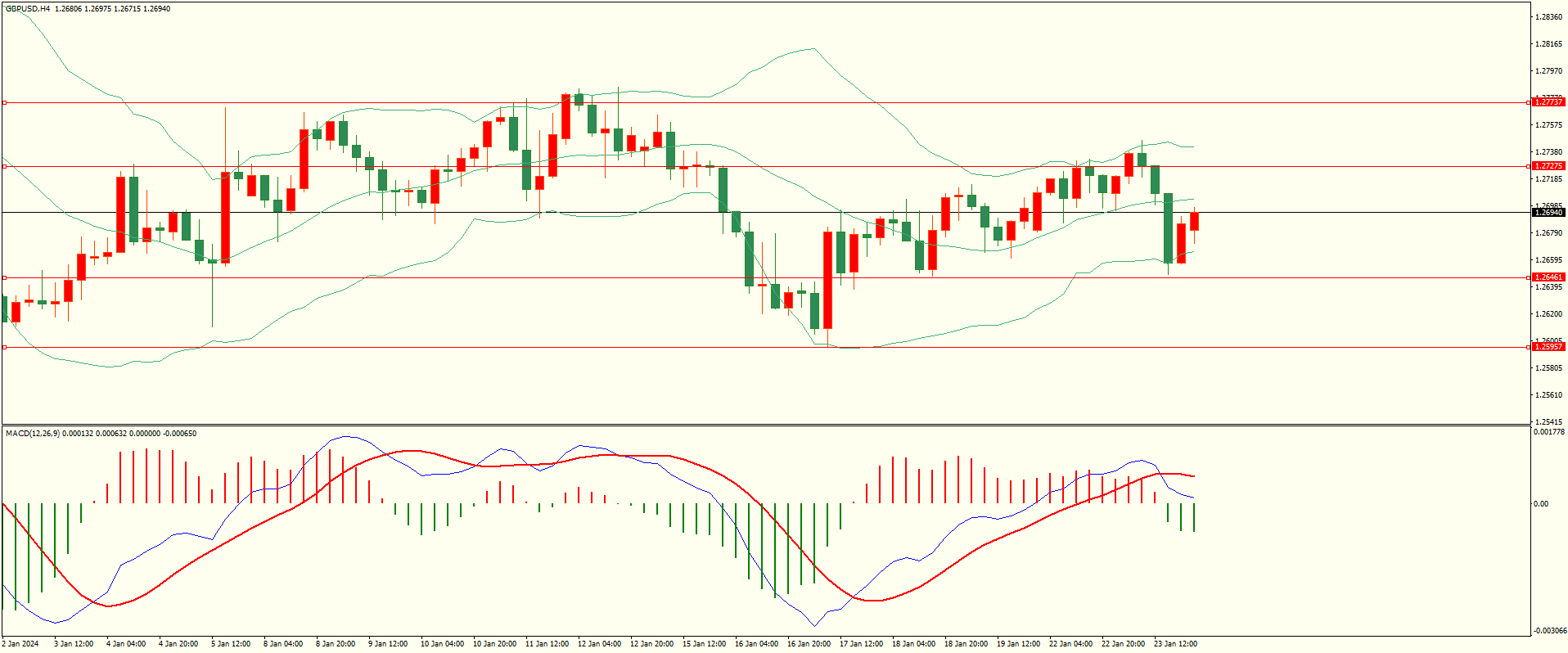Click left handle of the 1.27737 horizontal line
Image resolution: width=1568 pixels, height=653 pixels.
pos(4,103)
